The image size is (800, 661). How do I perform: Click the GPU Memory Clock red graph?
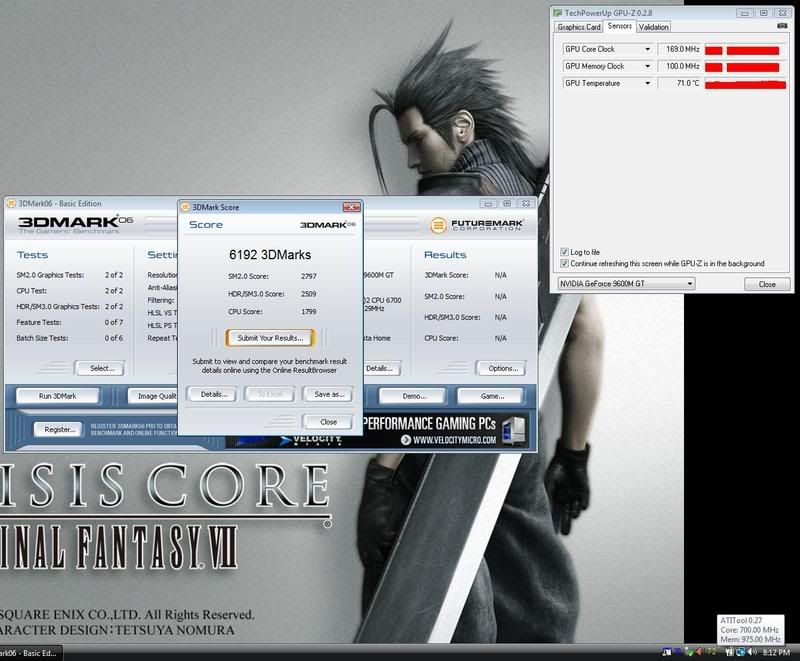pyautogui.click(x=745, y=67)
